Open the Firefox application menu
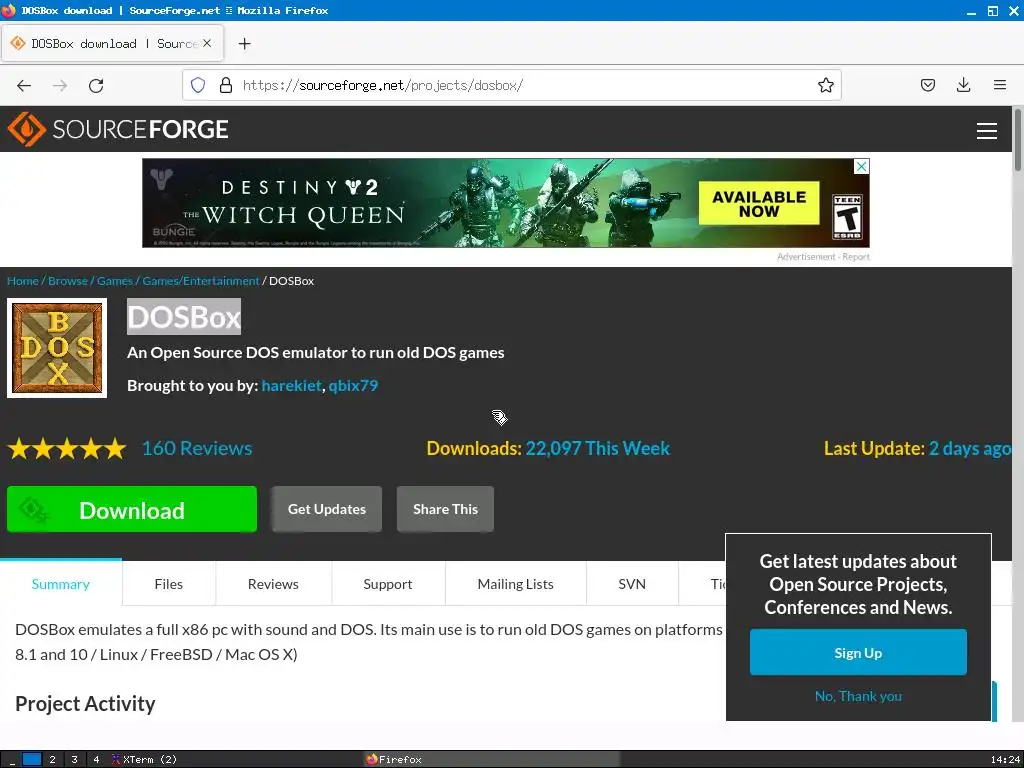This screenshot has width=1024, height=768. point(999,85)
